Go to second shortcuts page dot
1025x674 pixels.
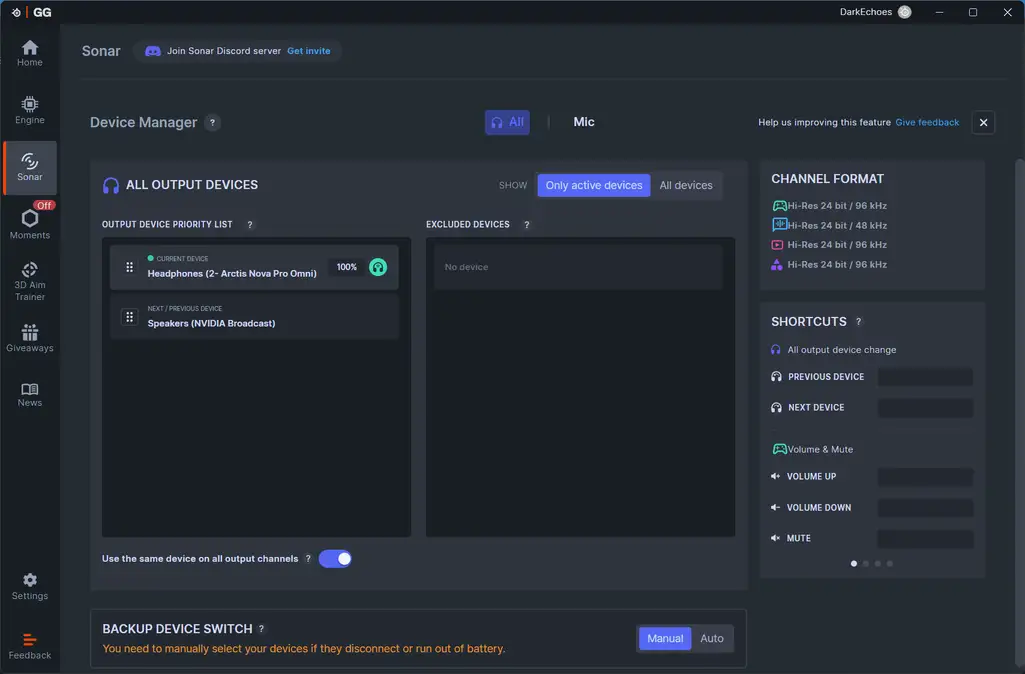[x=866, y=564]
